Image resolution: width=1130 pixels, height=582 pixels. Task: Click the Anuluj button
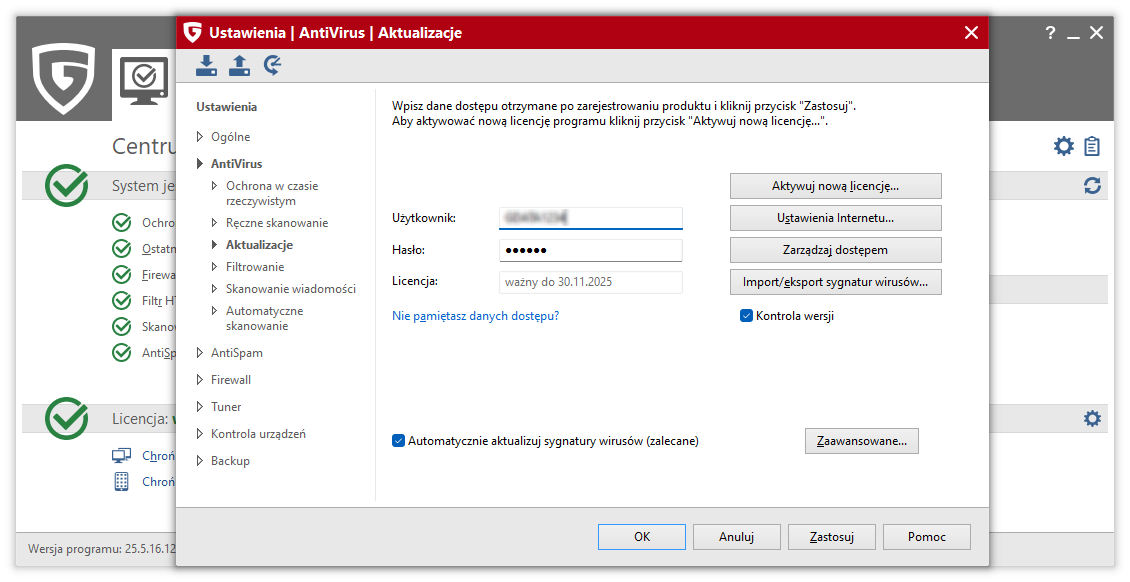pyautogui.click(x=737, y=537)
